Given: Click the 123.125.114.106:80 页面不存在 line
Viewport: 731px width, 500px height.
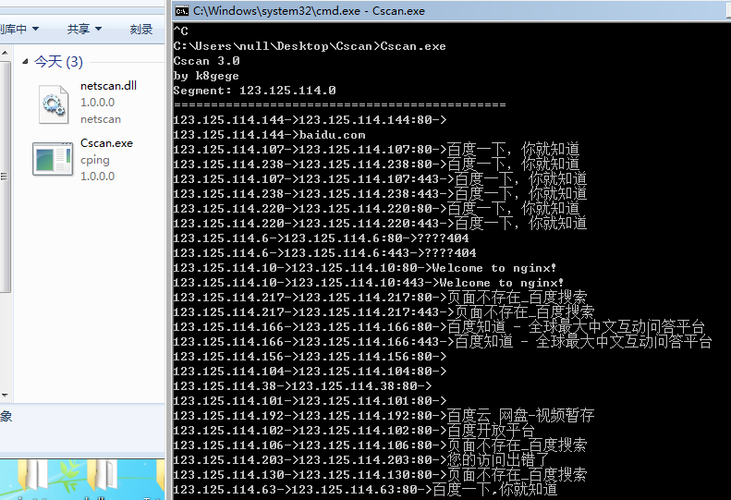Looking at the screenshot, I should pos(380,445).
